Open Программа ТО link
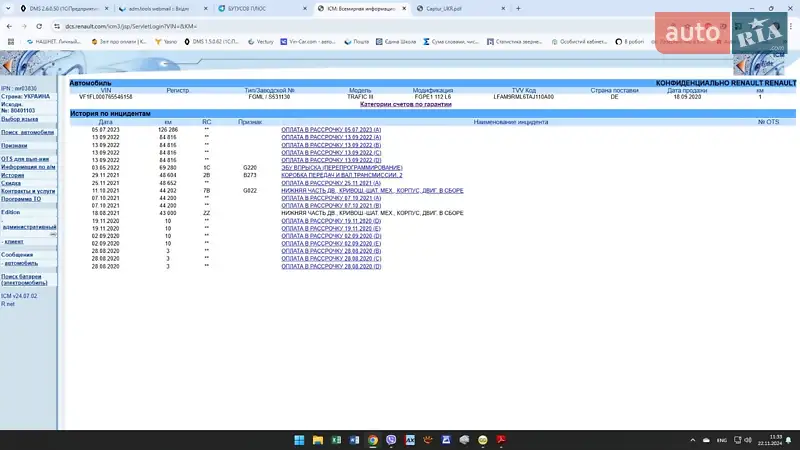The height and width of the screenshot is (450, 800). click(x=21, y=199)
